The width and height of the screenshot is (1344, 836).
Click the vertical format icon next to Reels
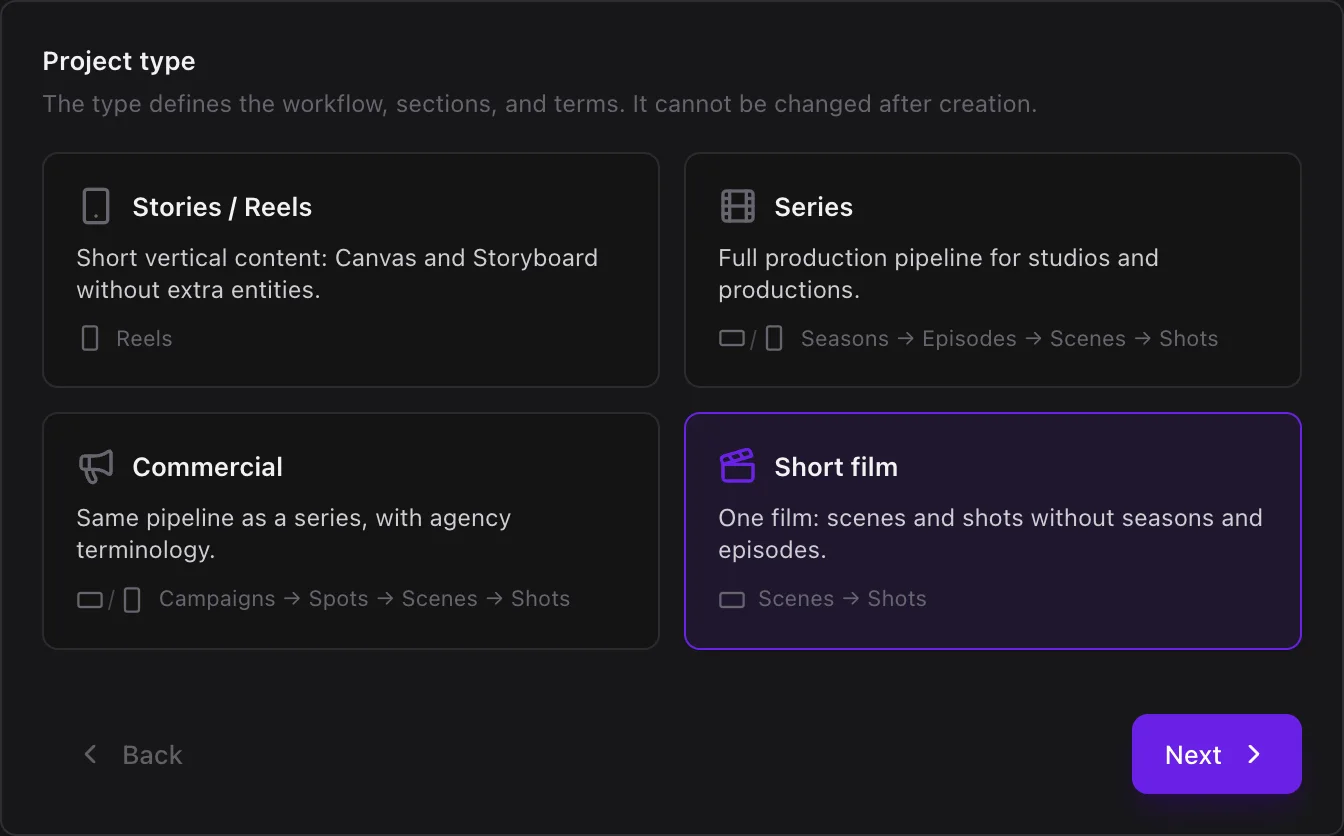90,339
